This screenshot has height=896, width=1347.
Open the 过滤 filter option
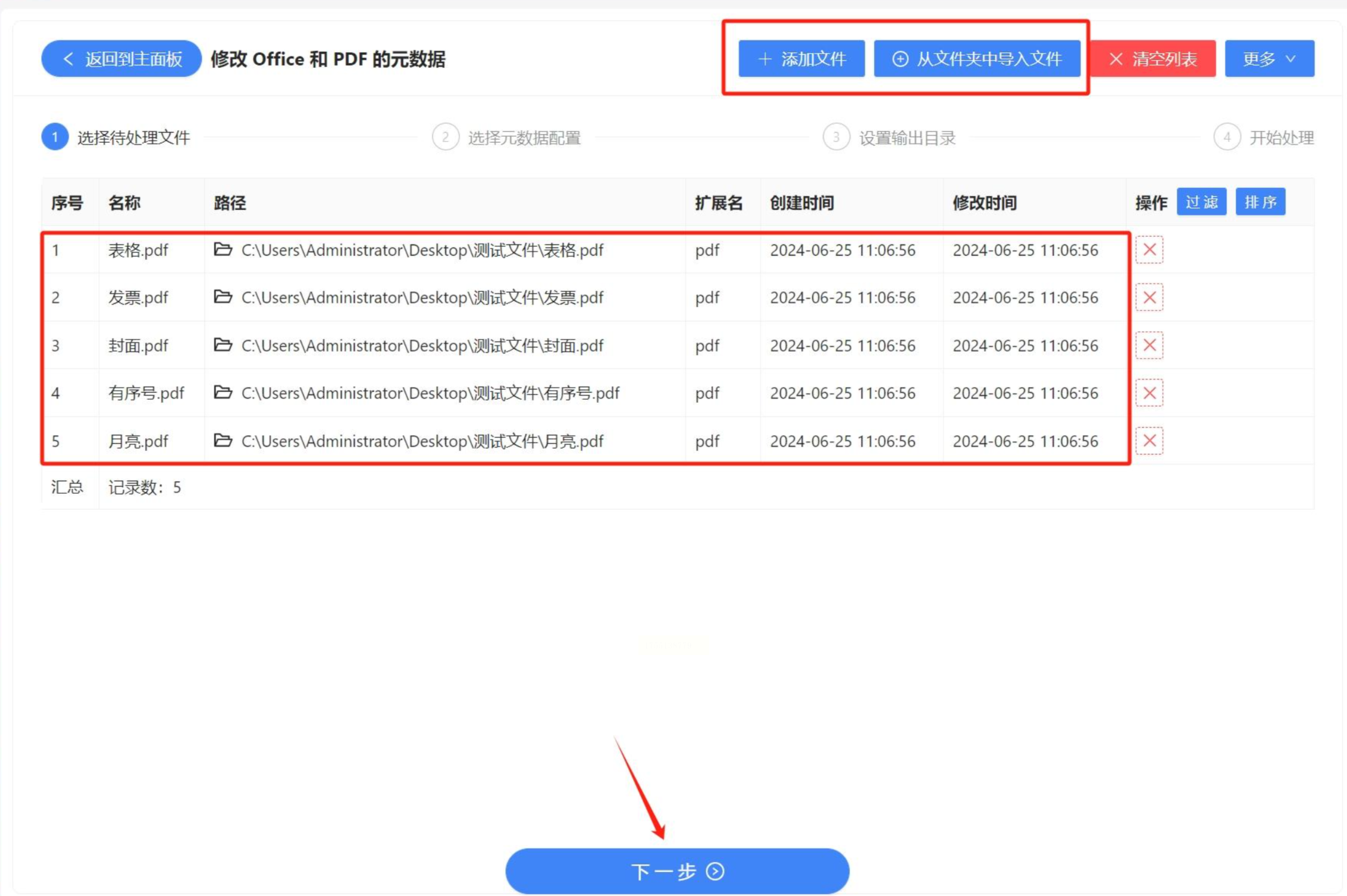(x=1201, y=202)
